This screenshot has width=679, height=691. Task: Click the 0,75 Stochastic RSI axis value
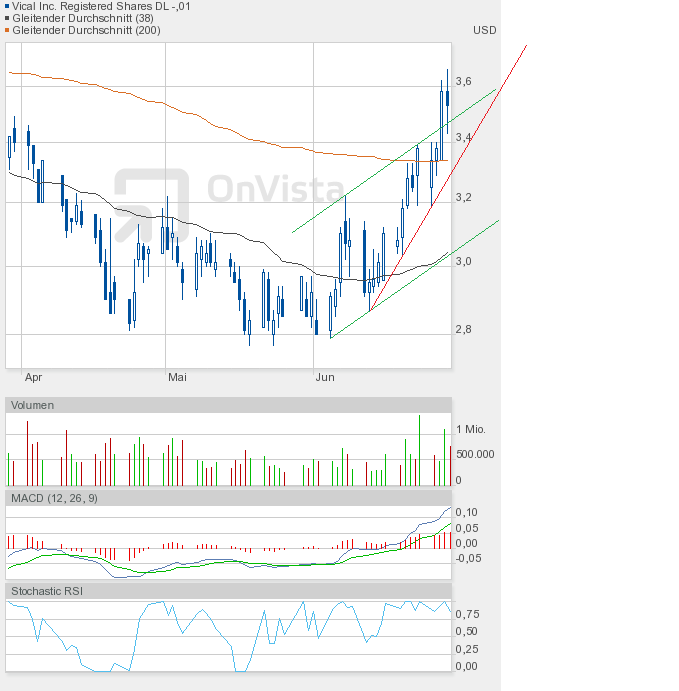[467, 614]
